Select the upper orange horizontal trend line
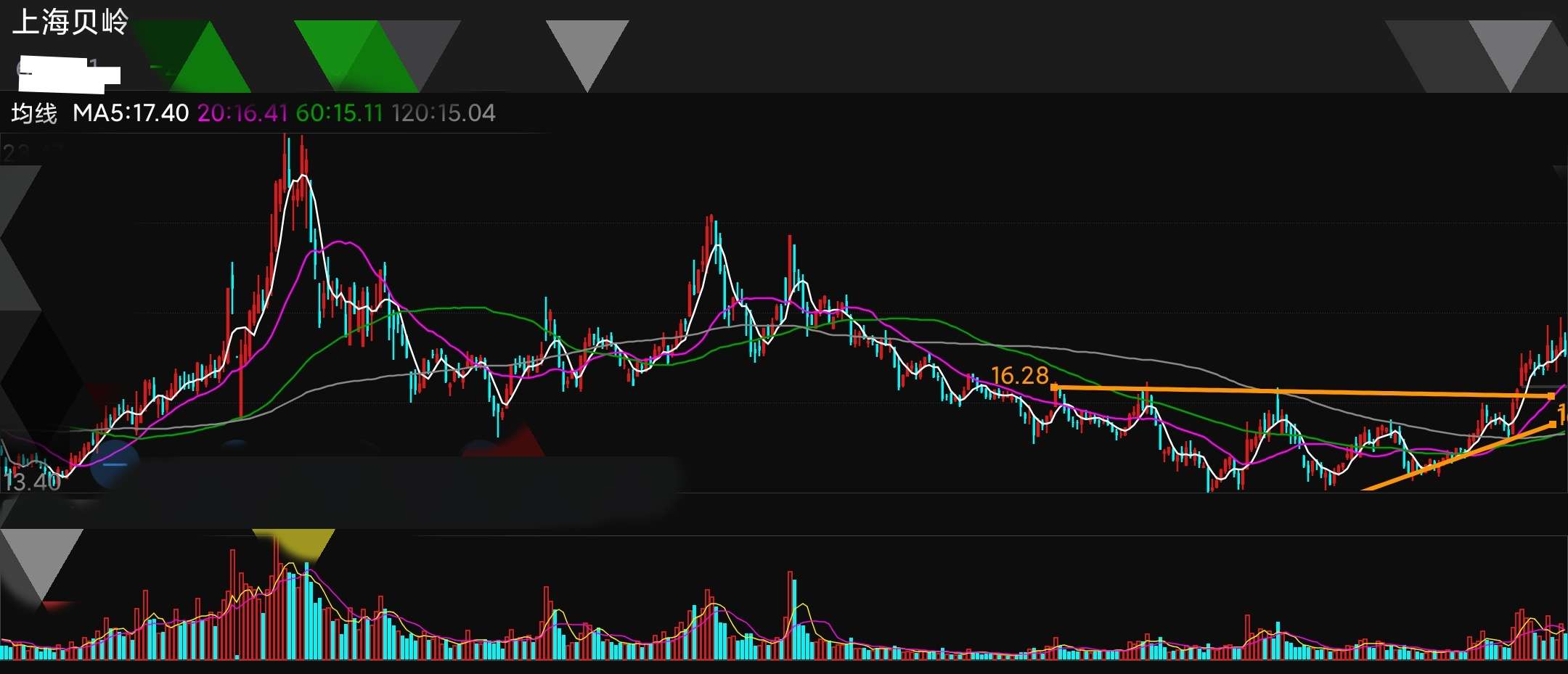Image resolution: width=1568 pixels, height=674 pixels. tap(1303, 392)
